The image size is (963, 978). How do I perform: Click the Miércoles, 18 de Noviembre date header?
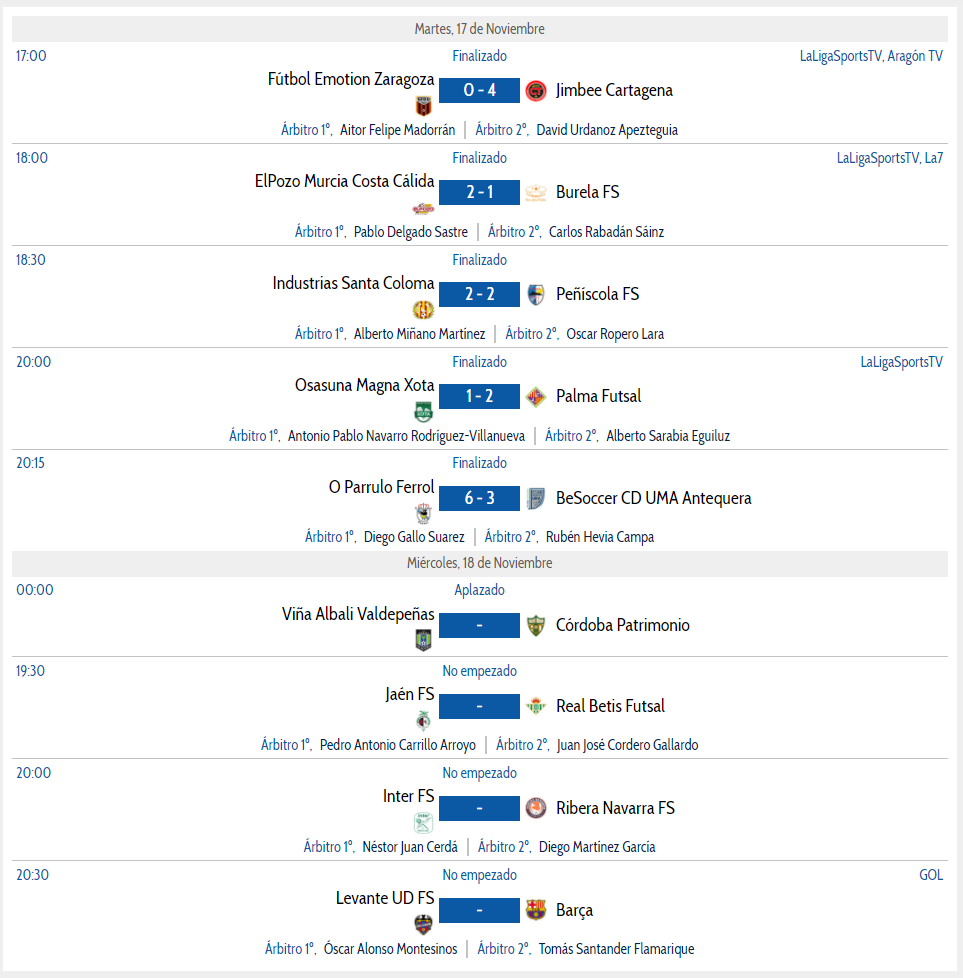coord(480,563)
